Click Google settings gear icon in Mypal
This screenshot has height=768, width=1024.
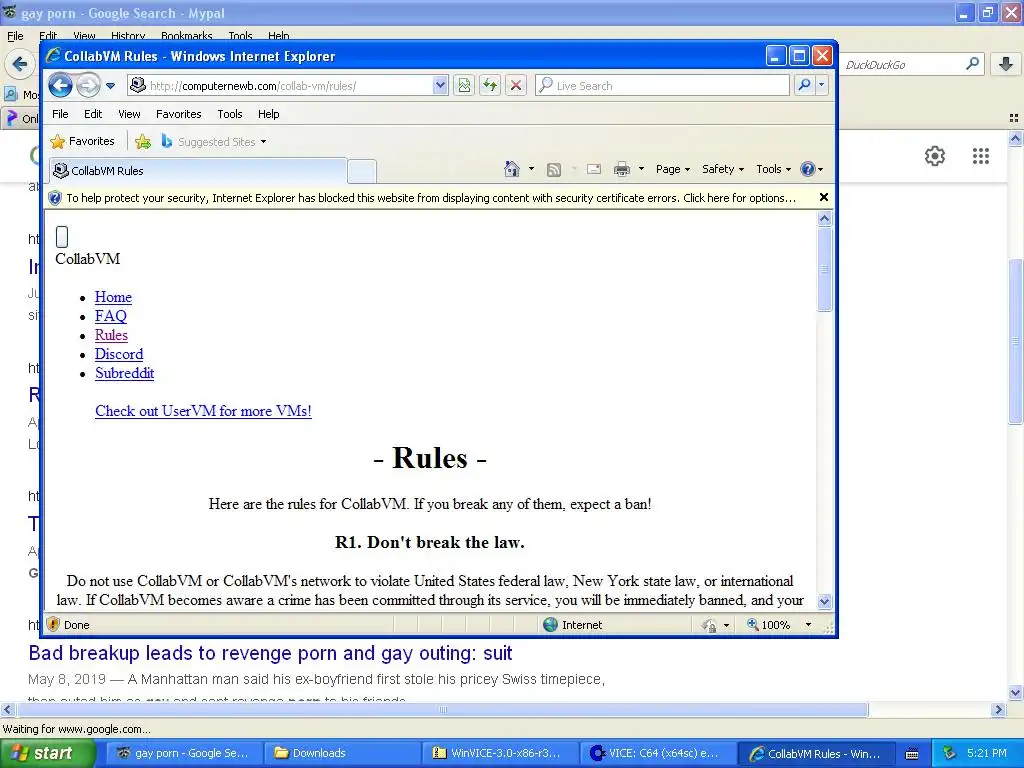coord(935,156)
